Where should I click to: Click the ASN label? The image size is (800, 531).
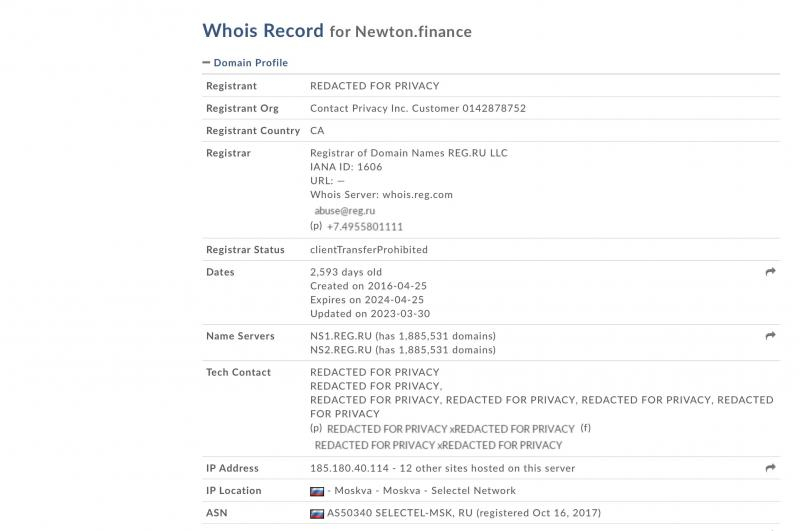point(217,513)
